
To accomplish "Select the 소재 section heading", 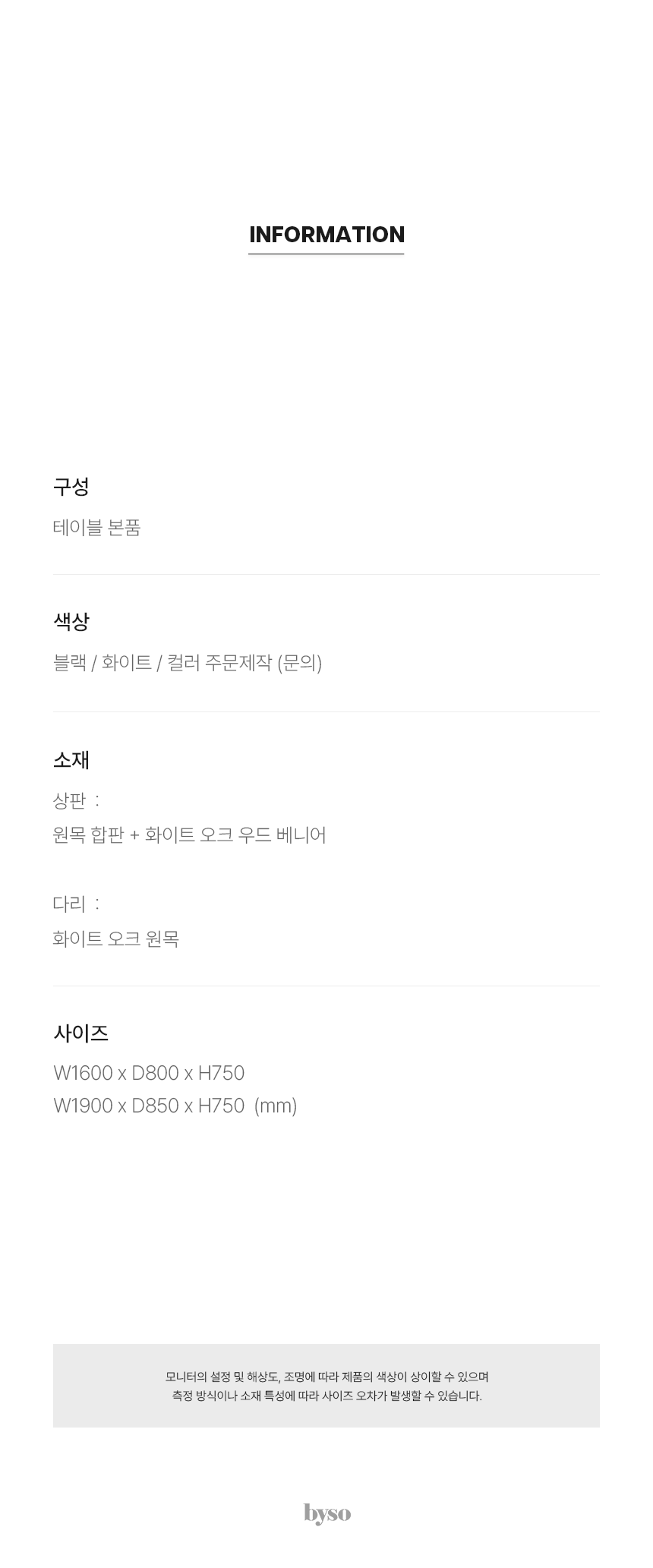I will point(71,759).
